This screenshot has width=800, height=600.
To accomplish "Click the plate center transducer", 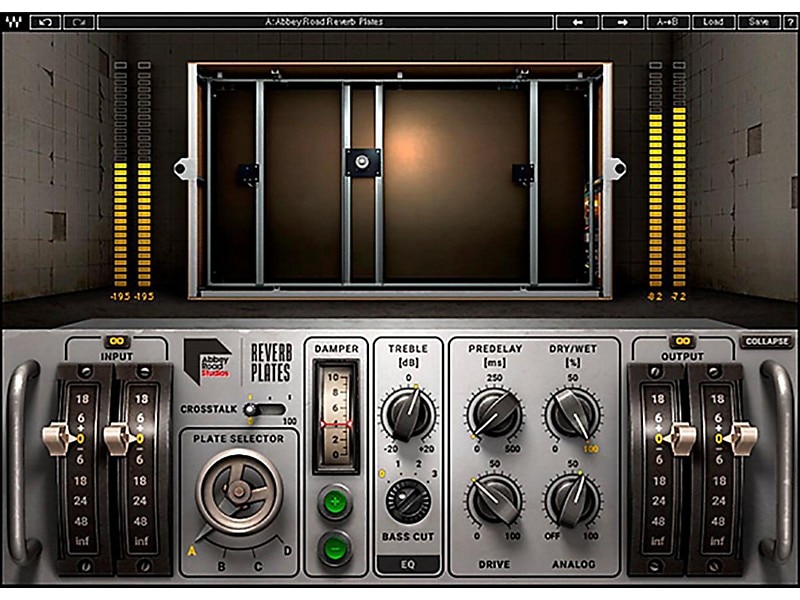I will pos(362,162).
